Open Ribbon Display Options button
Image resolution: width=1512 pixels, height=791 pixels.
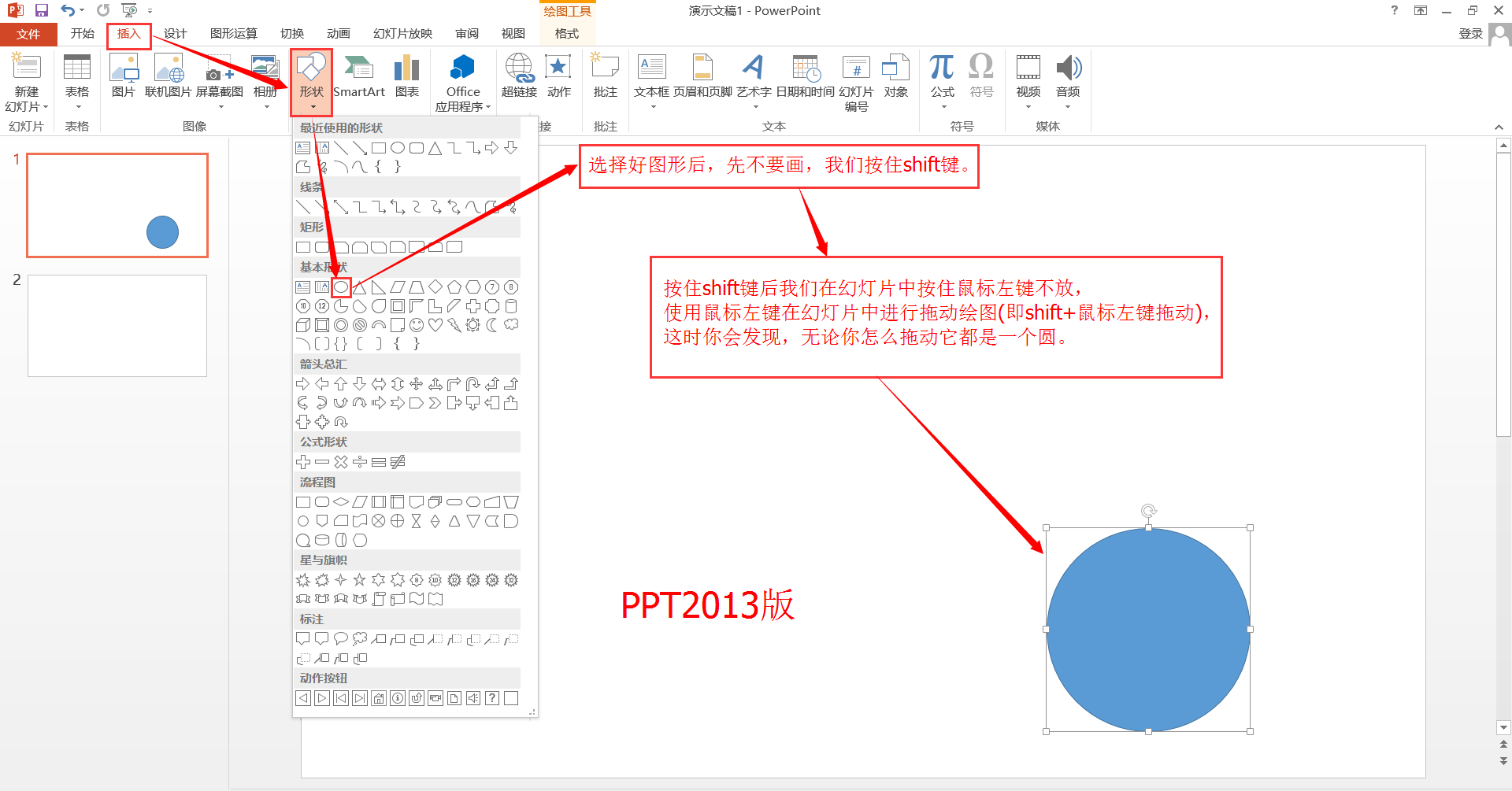pyautogui.click(x=1421, y=10)
